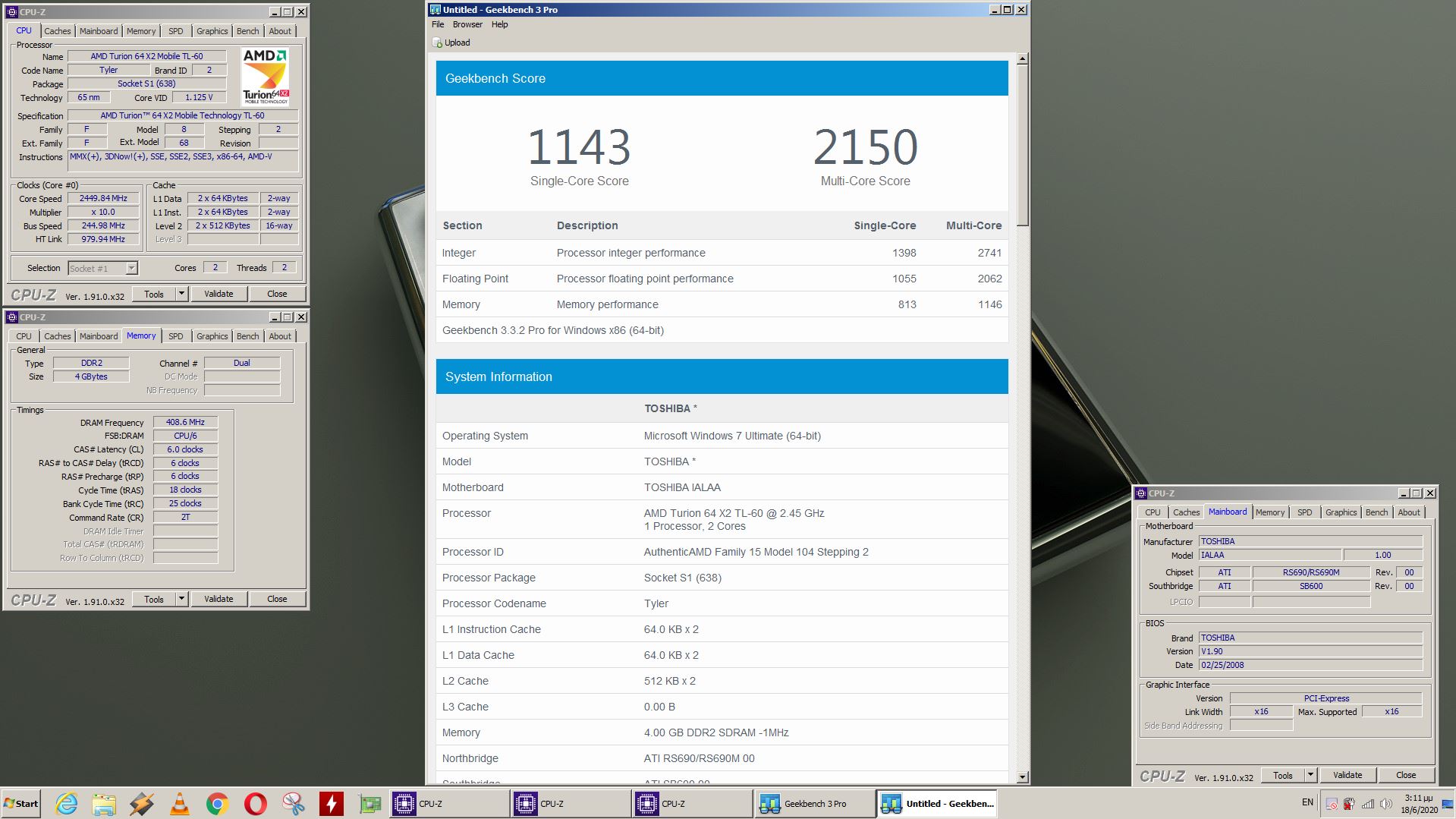Open the red lightning-bolt app in taskbar
1456x819 pixels.
coord(332,803)
